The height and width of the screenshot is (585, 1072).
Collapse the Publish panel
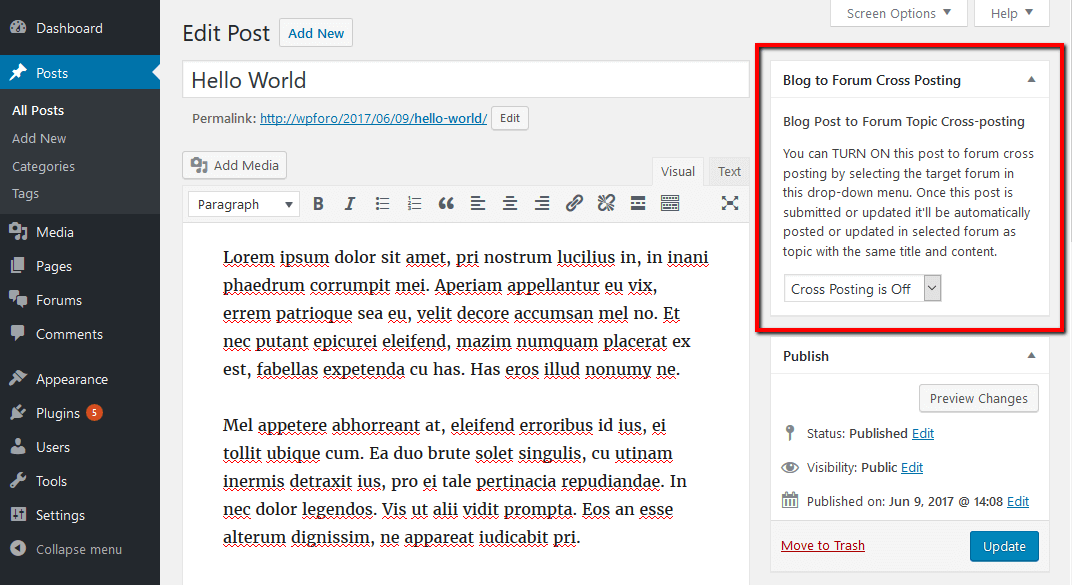(x=1031, y=355)
